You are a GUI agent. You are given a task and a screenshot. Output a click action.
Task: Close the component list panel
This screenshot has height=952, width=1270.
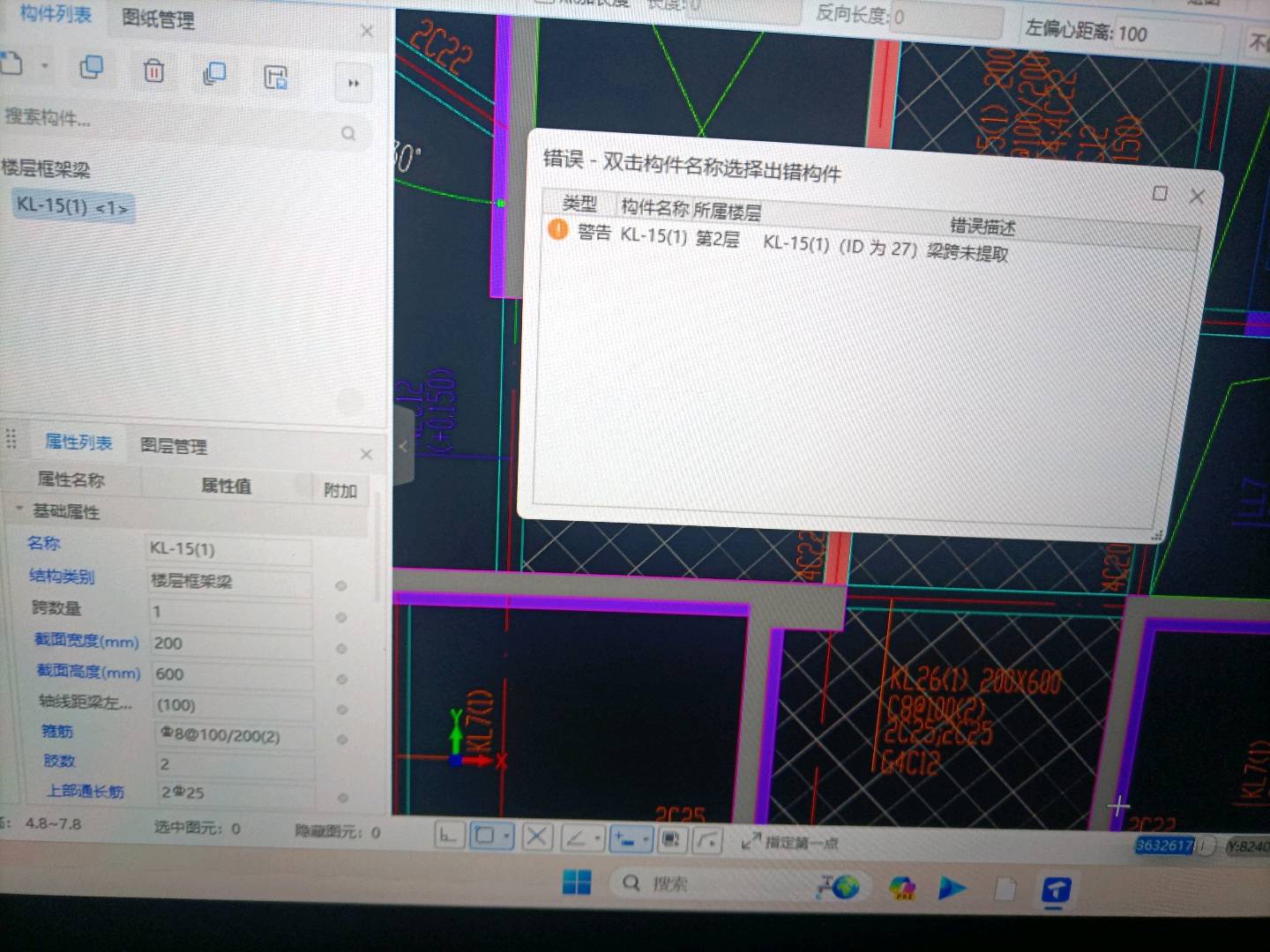click(x=367, y=31)
